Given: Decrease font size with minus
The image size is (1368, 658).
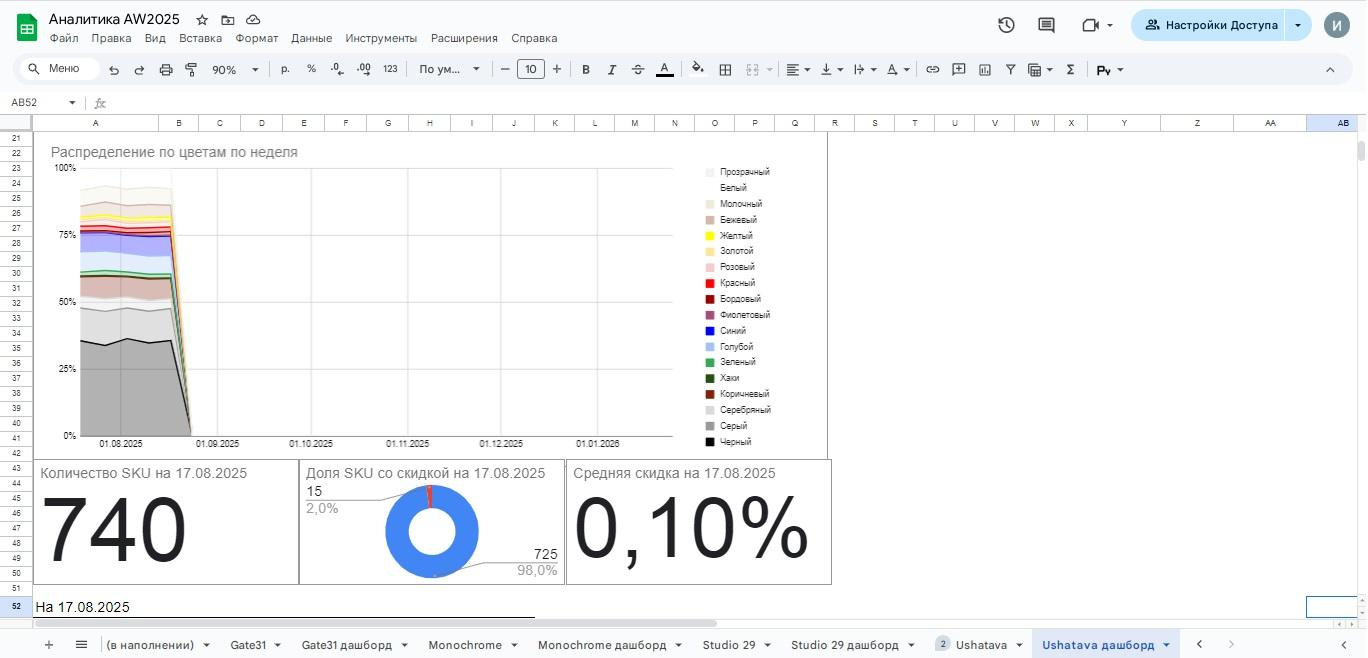Looking at the screenshot, I should pos(505,69).
